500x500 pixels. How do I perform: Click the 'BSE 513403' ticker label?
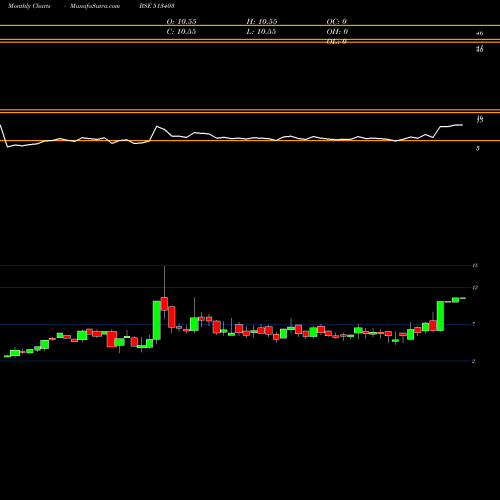tap(157, 6)
